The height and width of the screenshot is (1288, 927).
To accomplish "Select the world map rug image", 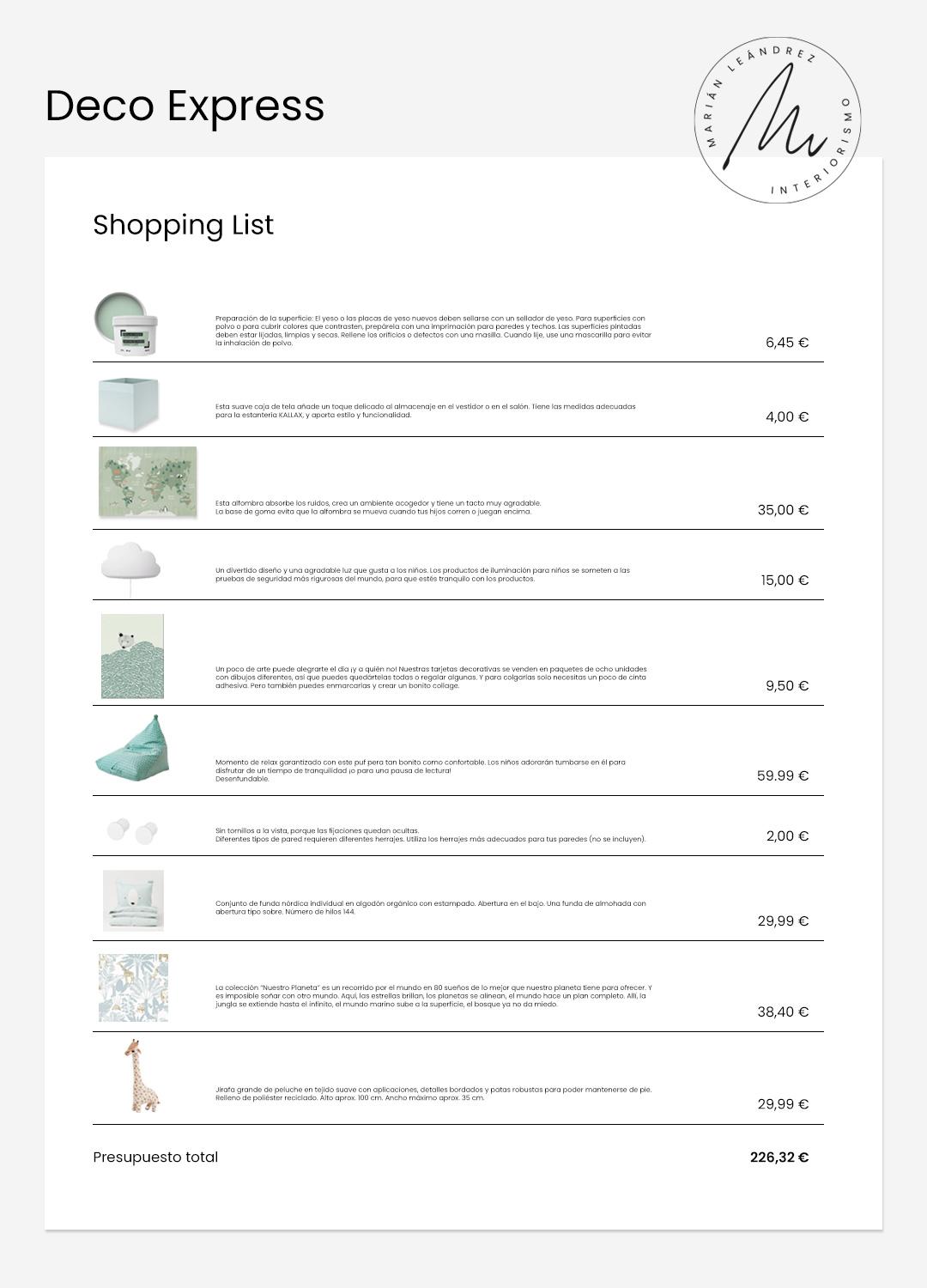I will tap(148, 482).
